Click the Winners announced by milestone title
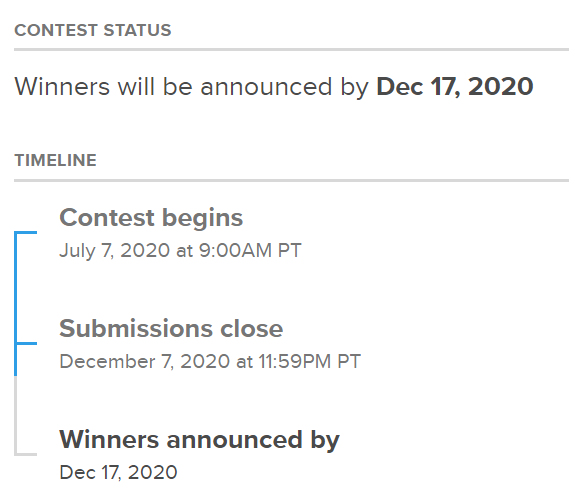This screenshot has width=575, height=495. 199,440
